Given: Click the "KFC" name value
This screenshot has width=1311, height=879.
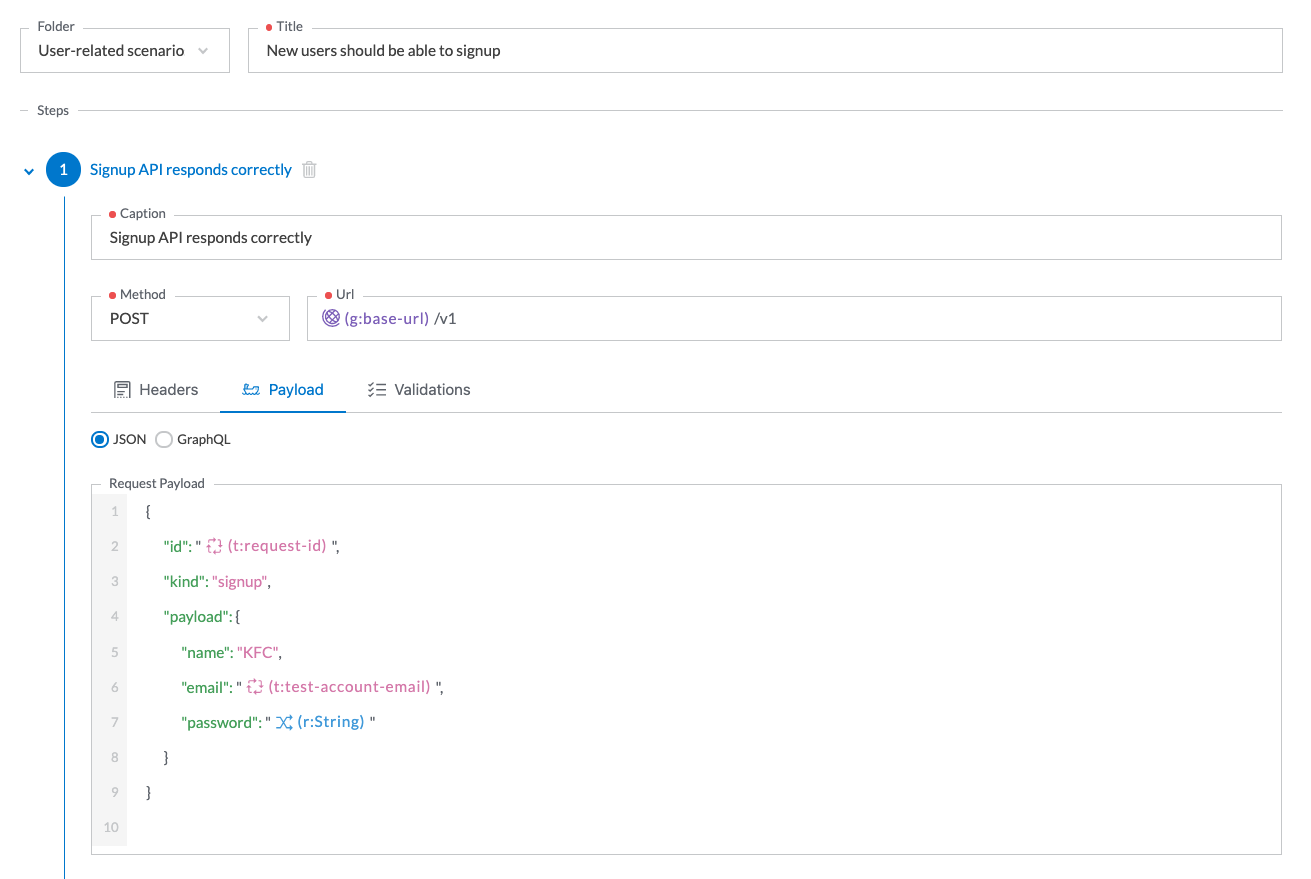Looking at the screenshot, I should (258, 652).
